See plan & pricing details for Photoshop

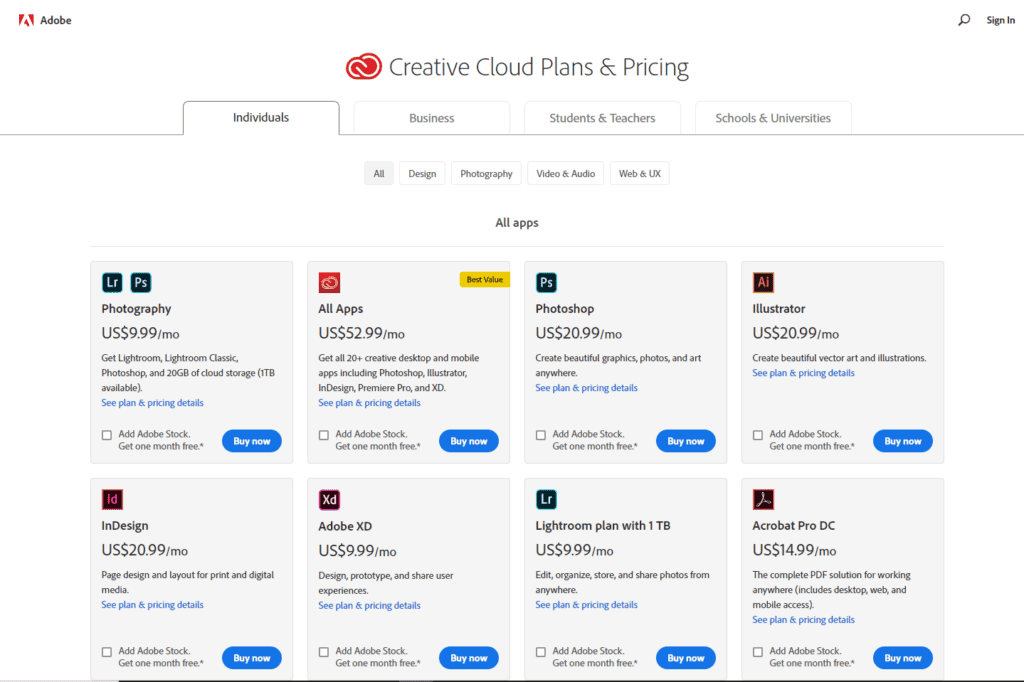[586, 388]
